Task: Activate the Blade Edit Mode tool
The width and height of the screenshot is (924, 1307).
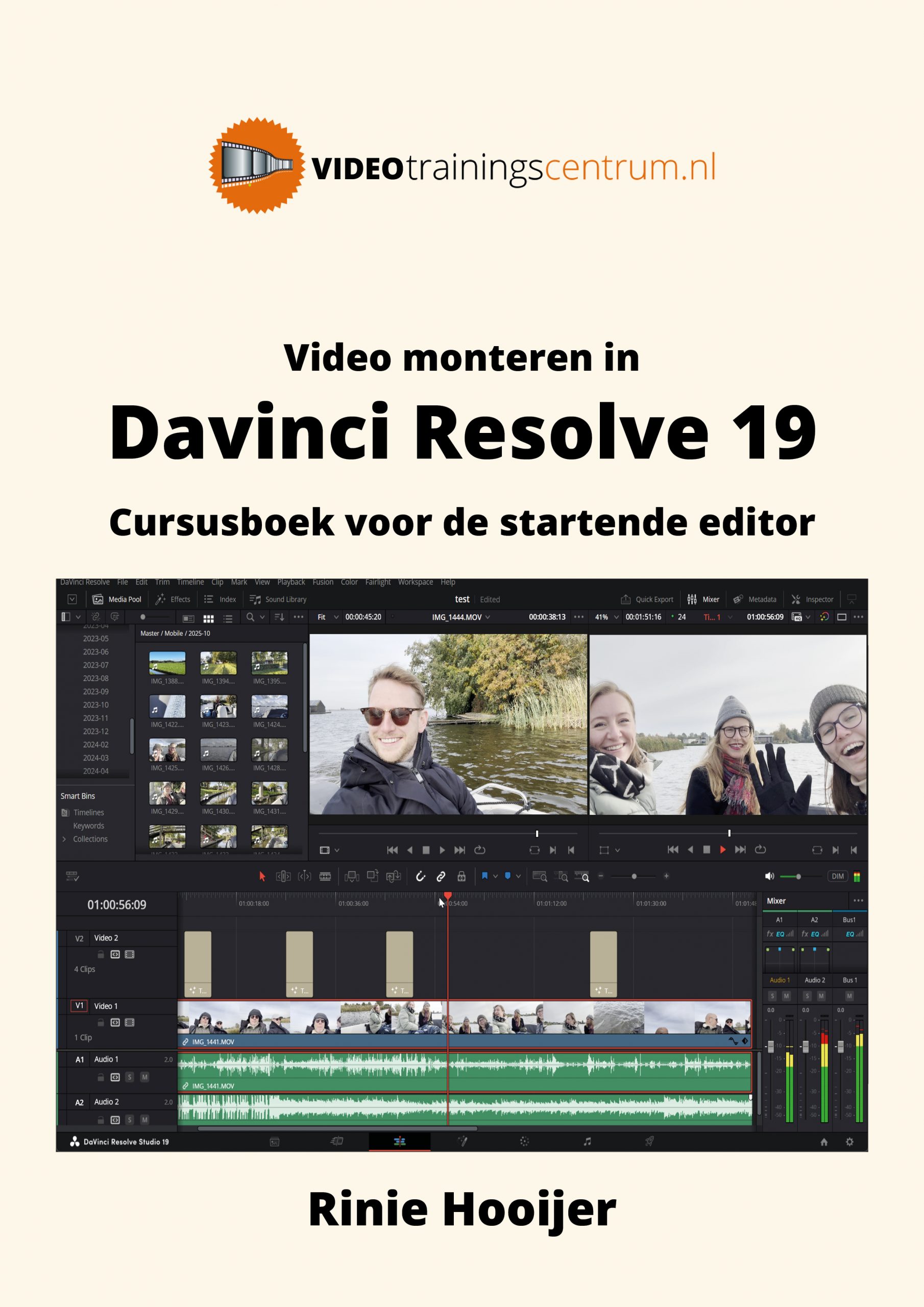Action: 325,877
